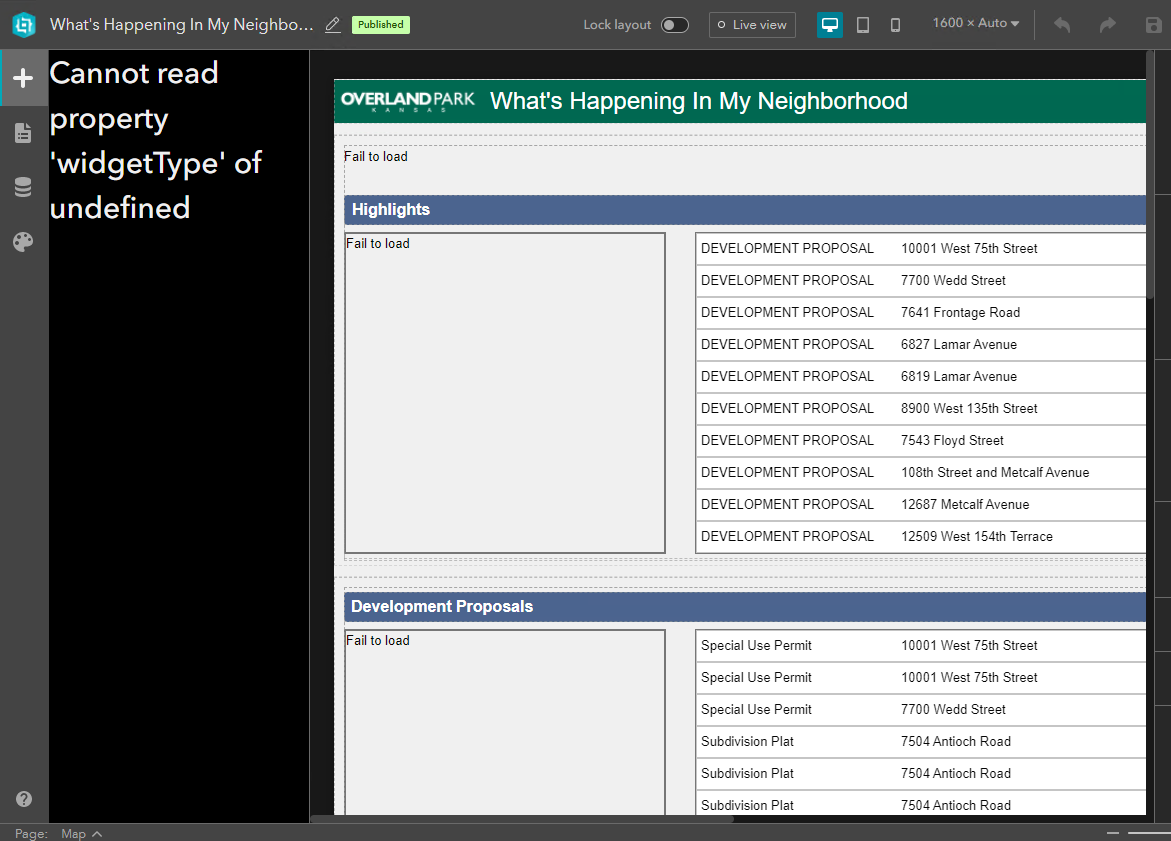The width and height of the screenshot is (1171, 841).
Task: Select the Fail to load widget under Highlights
Action: pos(505,393)
